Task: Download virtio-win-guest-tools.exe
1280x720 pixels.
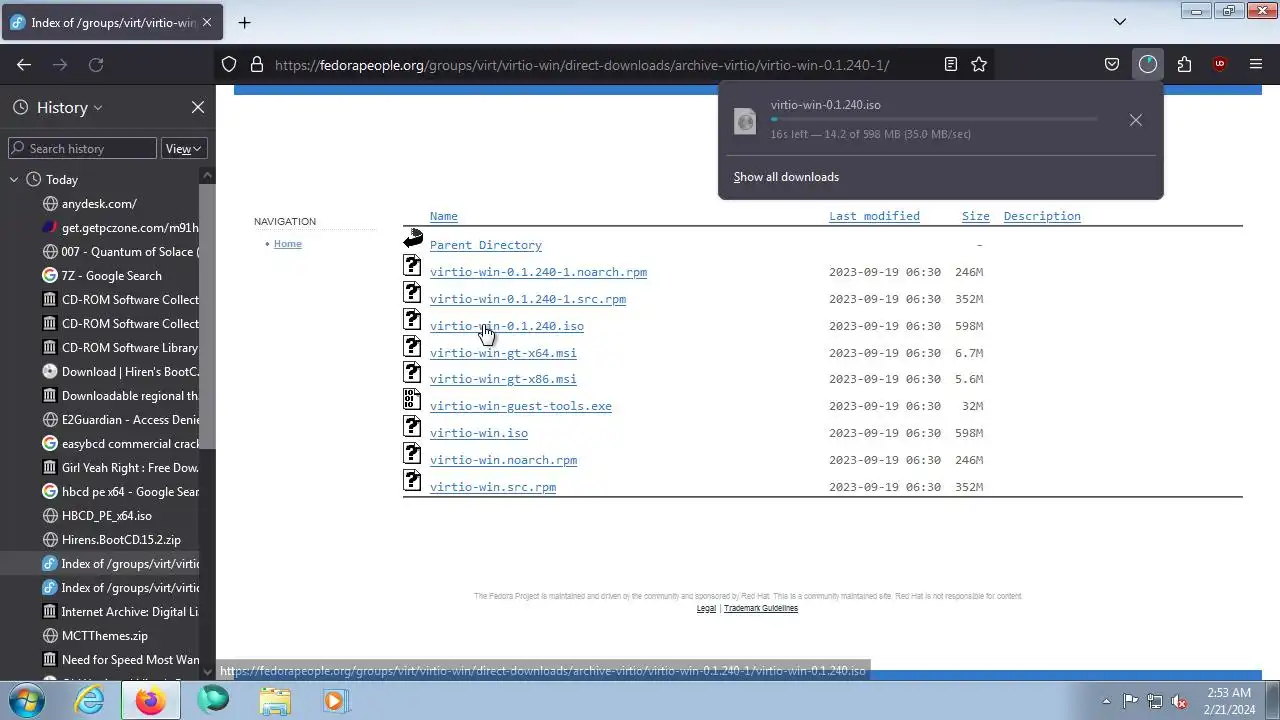Action: click(x=521, y=406)
